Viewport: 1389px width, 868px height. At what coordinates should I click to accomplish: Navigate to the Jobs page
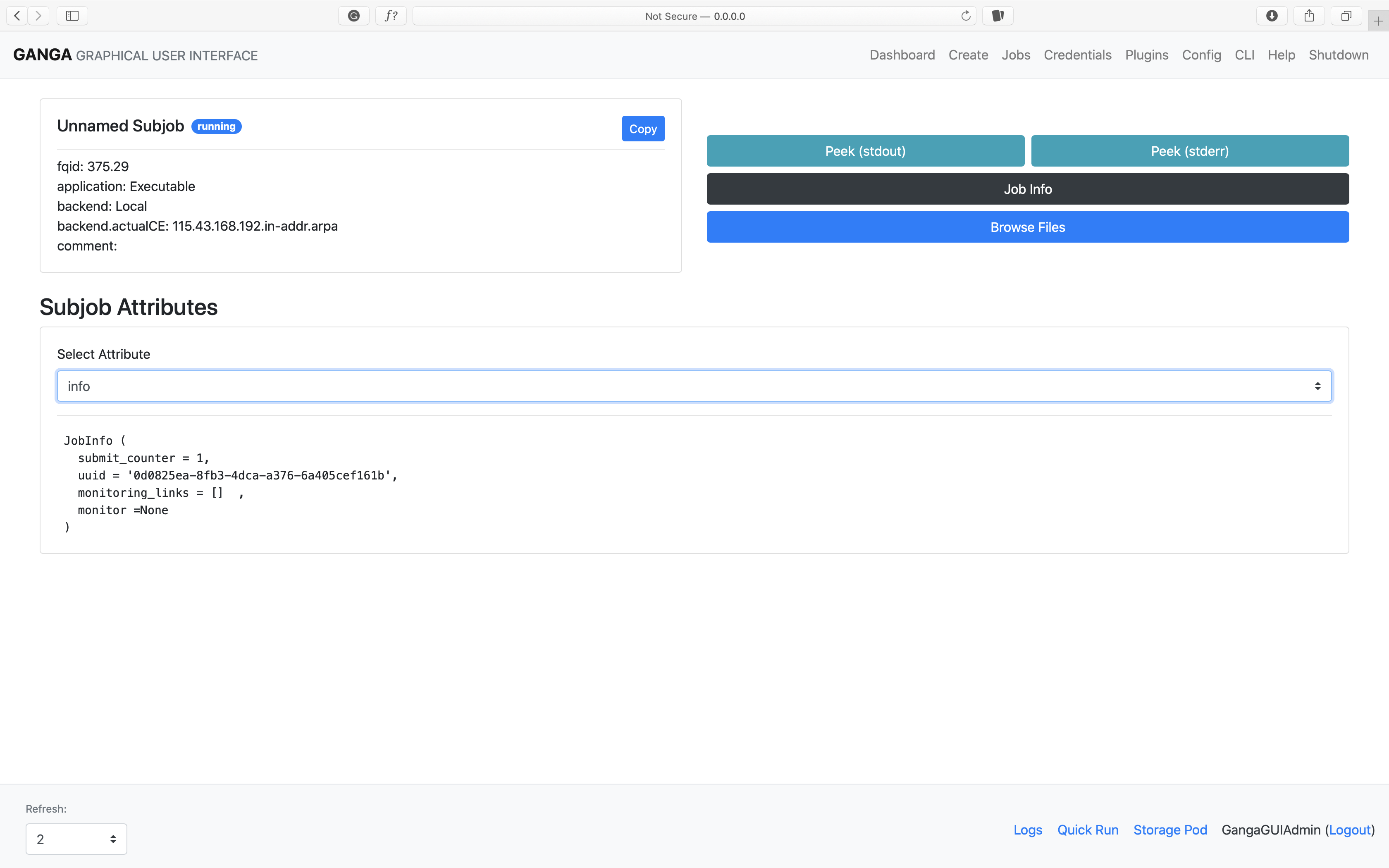(x=1016, y=55)
